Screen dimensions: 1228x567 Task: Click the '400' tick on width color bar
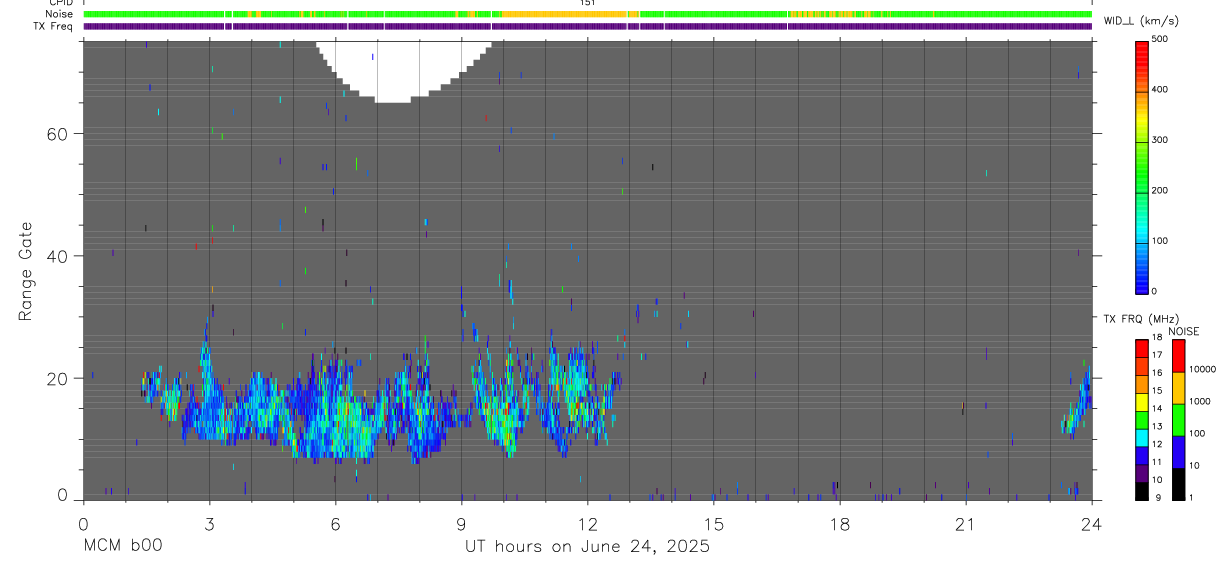[1161, 90]
